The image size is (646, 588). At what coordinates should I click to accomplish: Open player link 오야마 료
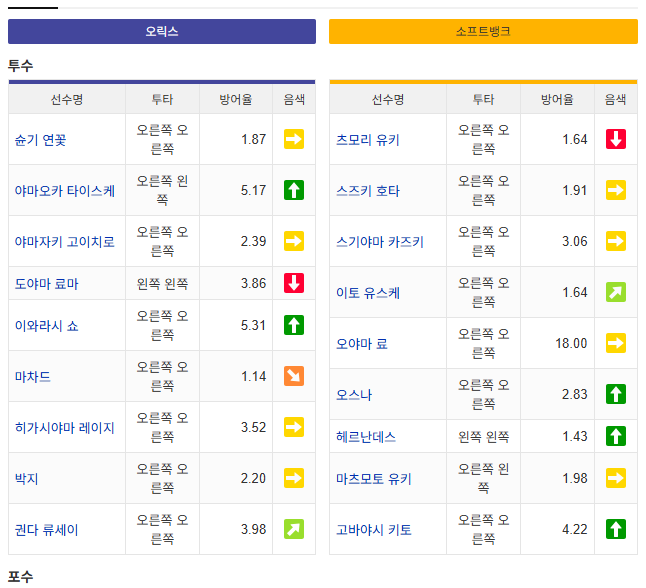[362, 344]
